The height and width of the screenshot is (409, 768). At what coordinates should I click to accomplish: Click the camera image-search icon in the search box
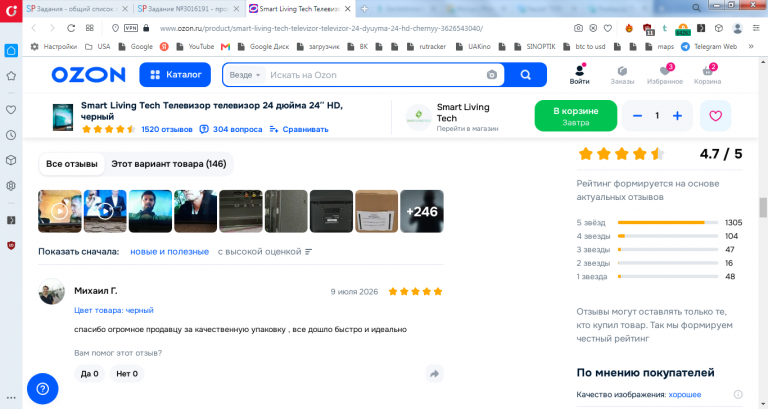click(x=491, y=75)
